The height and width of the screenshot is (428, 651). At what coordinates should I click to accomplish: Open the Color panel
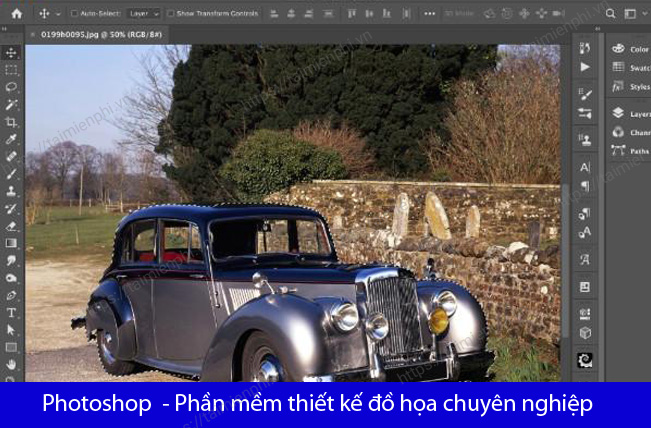(630, 49)
